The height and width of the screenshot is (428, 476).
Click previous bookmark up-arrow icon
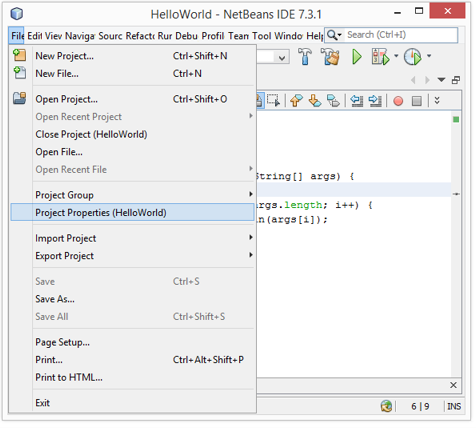[296, 100]
